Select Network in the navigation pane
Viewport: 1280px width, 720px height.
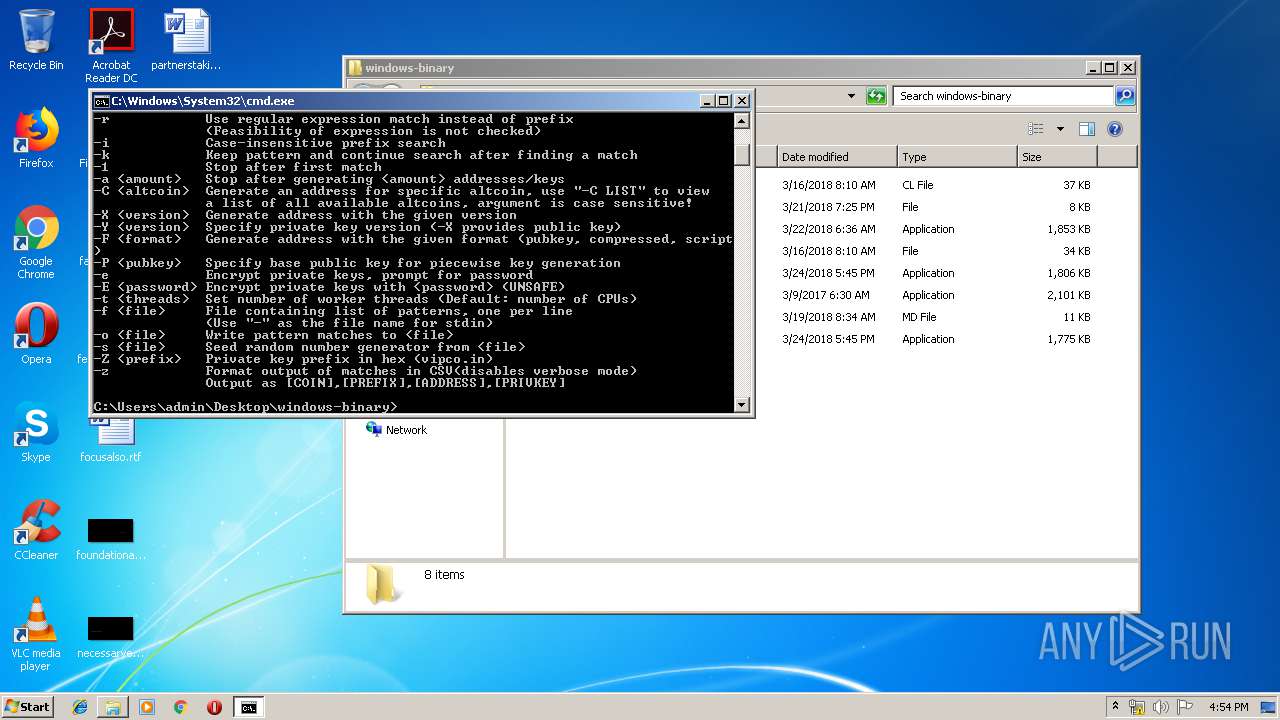(x=397, y=430)
